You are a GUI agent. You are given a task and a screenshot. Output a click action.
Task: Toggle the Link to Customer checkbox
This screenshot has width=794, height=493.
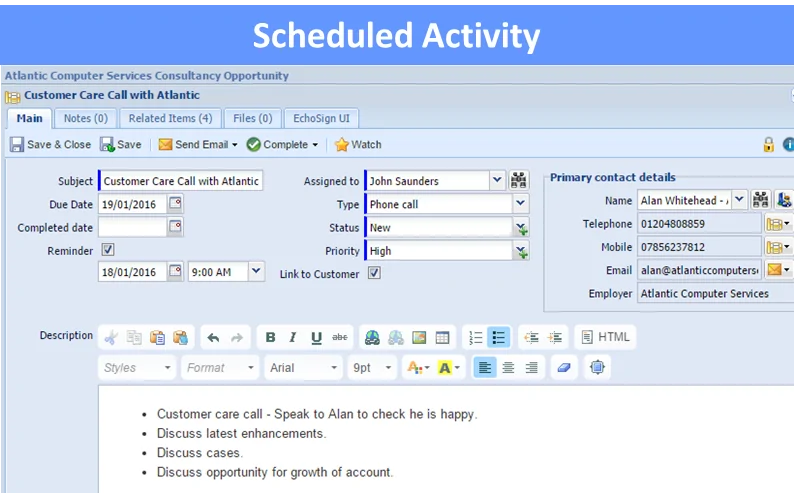tap(374, 273)
